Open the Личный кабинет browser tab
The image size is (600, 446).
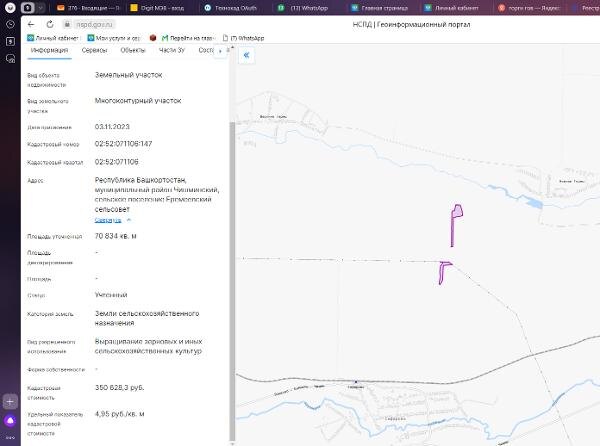[452, 8]
